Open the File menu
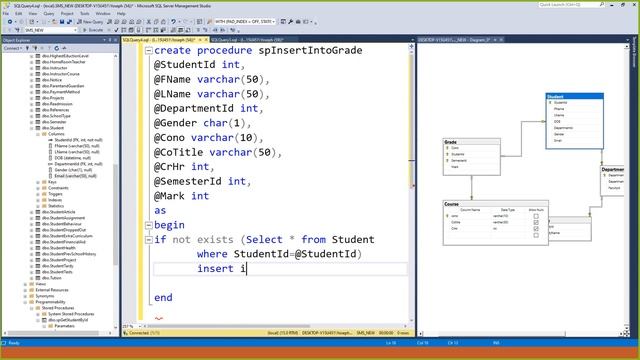The height and width of the screenshot is (360, 640). [6, 13]
